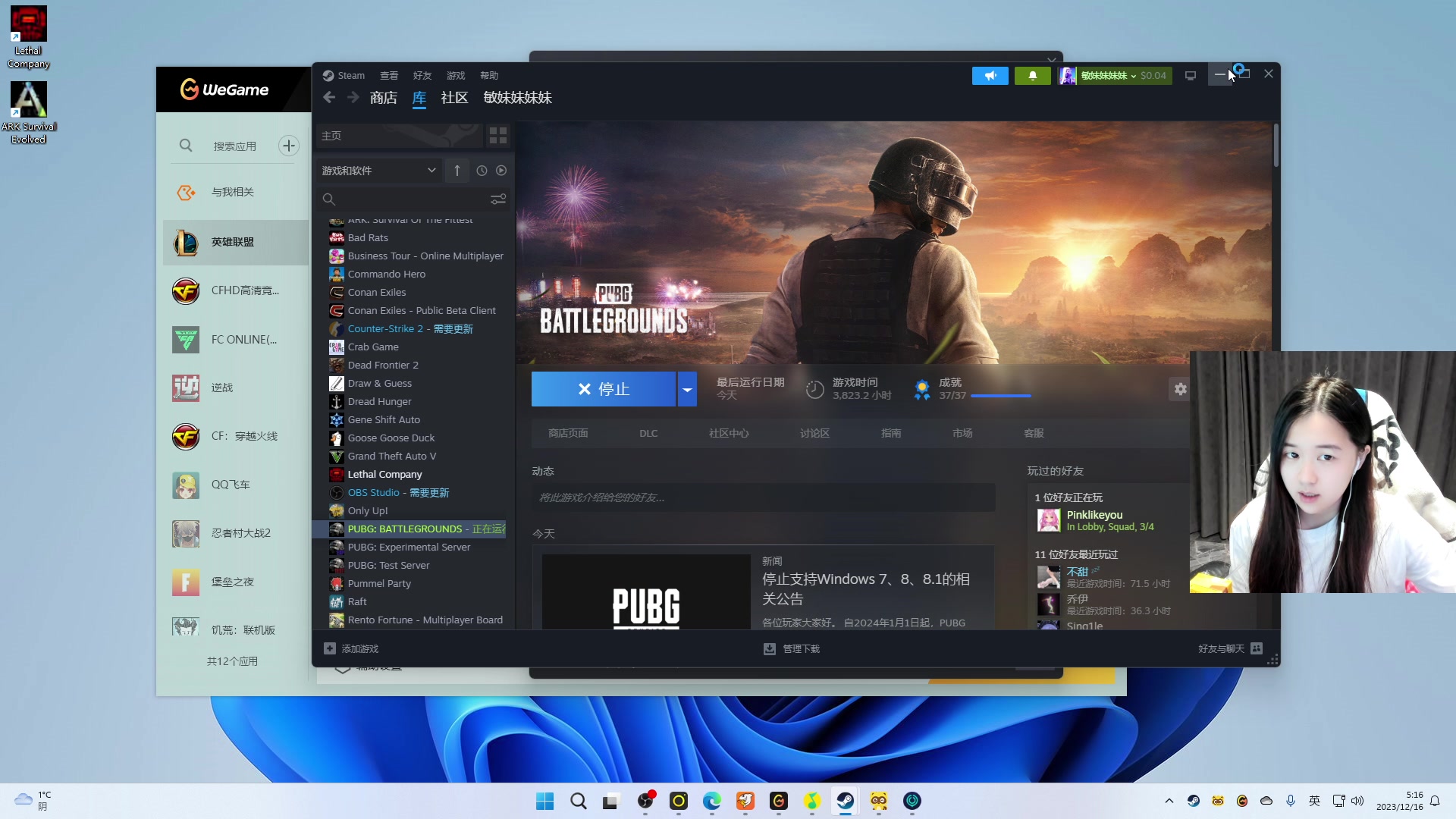
Task: Select QQ飞车 in WeGame list
Action: [236, 485]
